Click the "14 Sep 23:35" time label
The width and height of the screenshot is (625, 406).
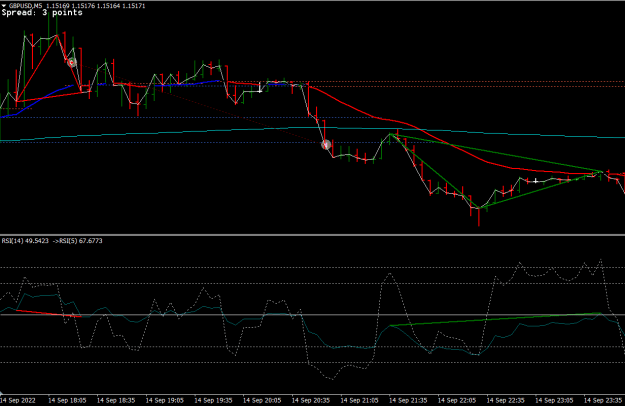click(603, 400)
